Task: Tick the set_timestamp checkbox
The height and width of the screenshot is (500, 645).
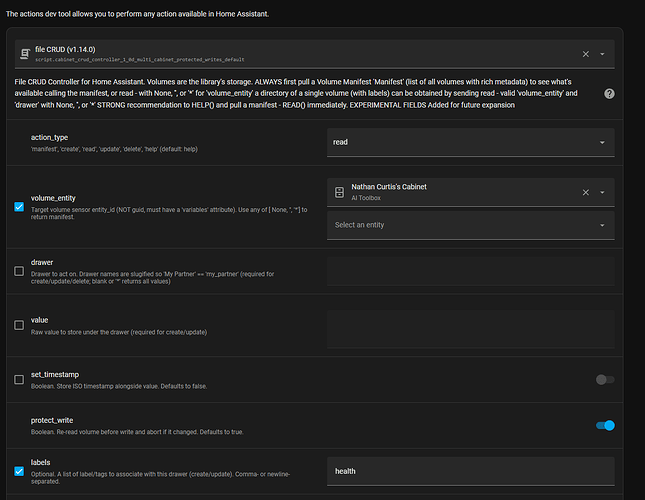Action: 20,379
